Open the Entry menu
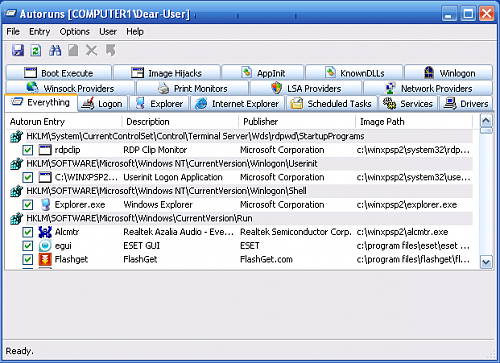The width and height of the screenshot is (500, 363). click(39, 32)
